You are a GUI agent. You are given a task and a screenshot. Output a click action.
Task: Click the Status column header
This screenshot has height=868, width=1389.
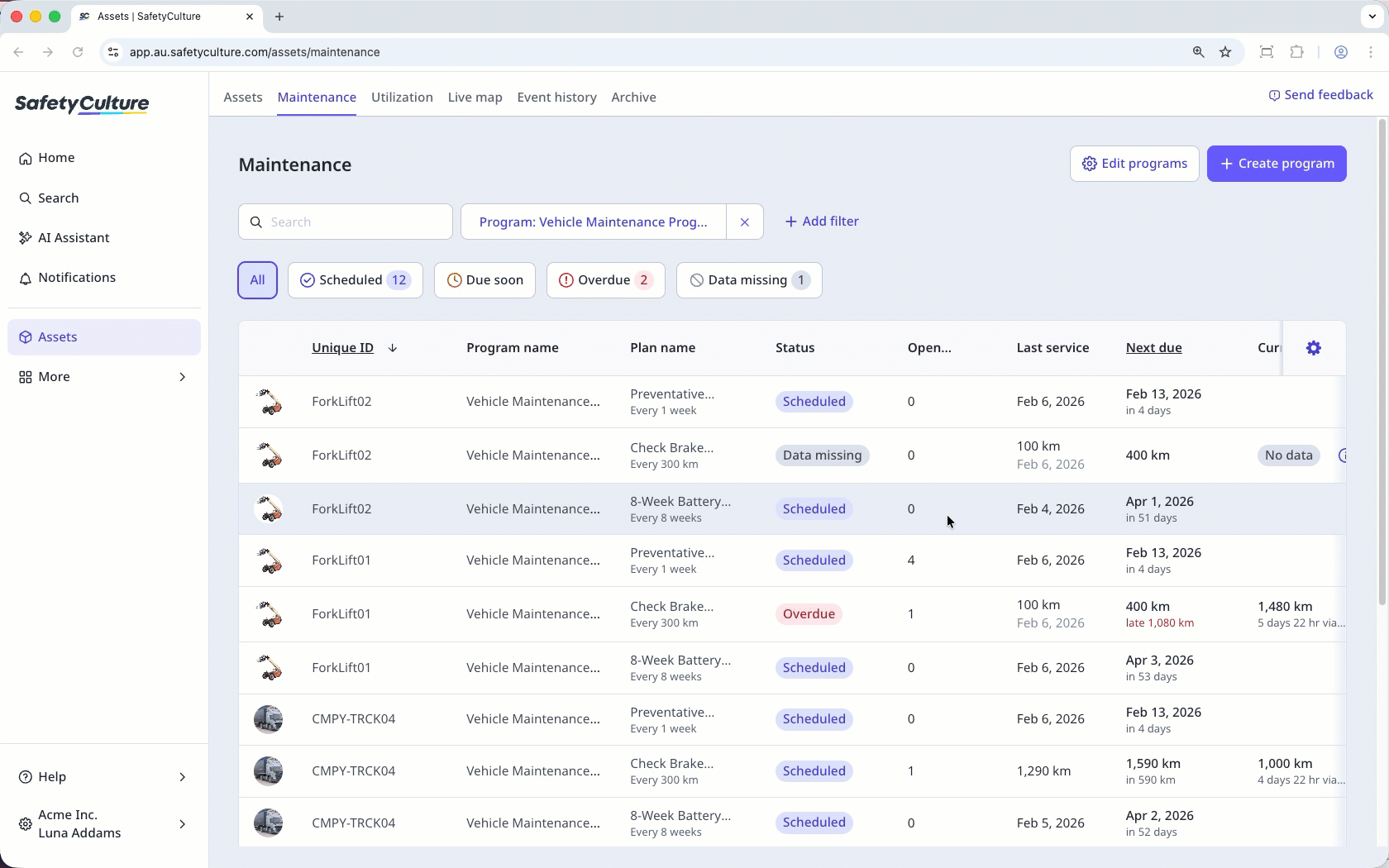[x=795, y=348]
